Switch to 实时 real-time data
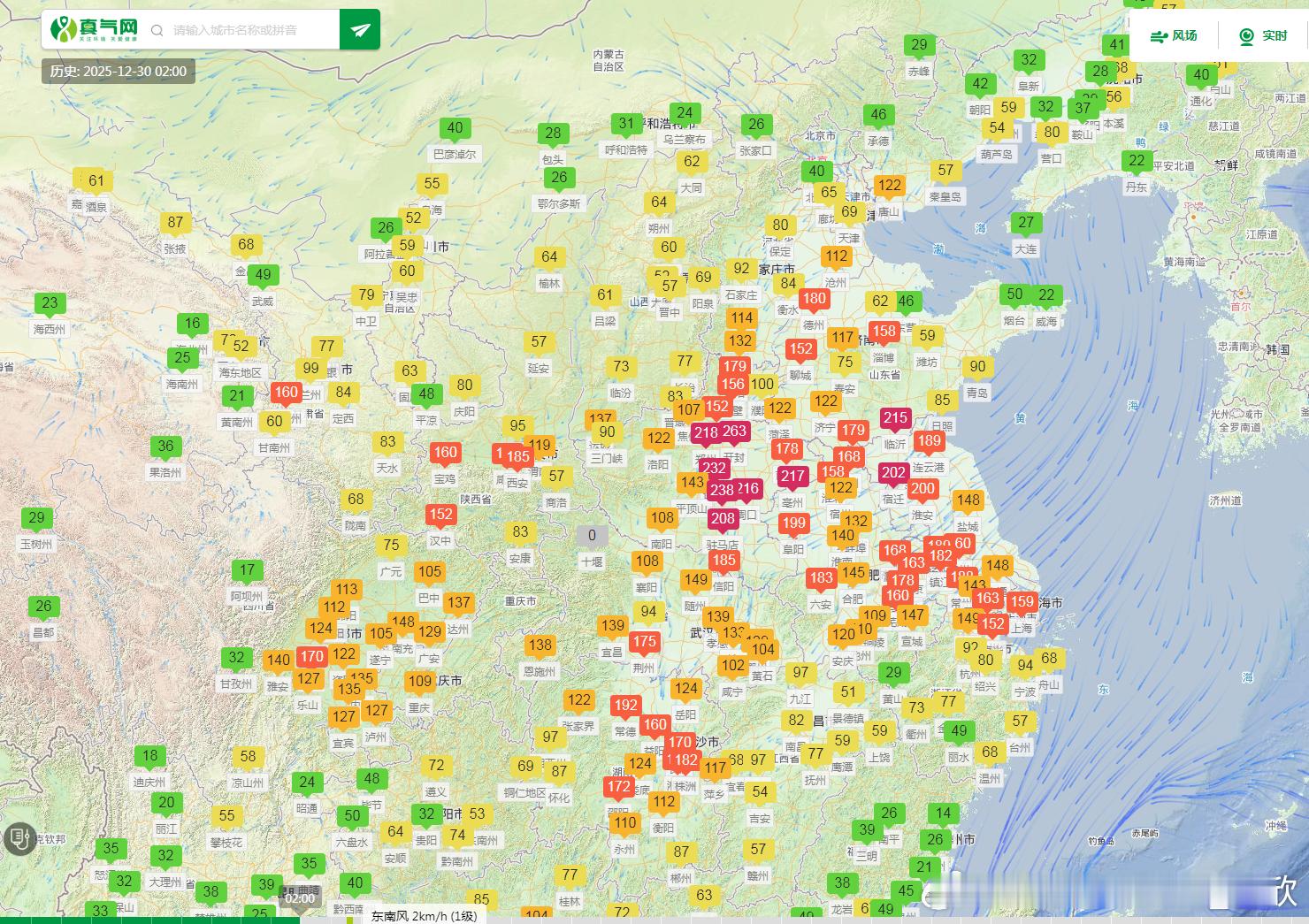This screenshot has height=924, width=1309. coord(1263,35)
